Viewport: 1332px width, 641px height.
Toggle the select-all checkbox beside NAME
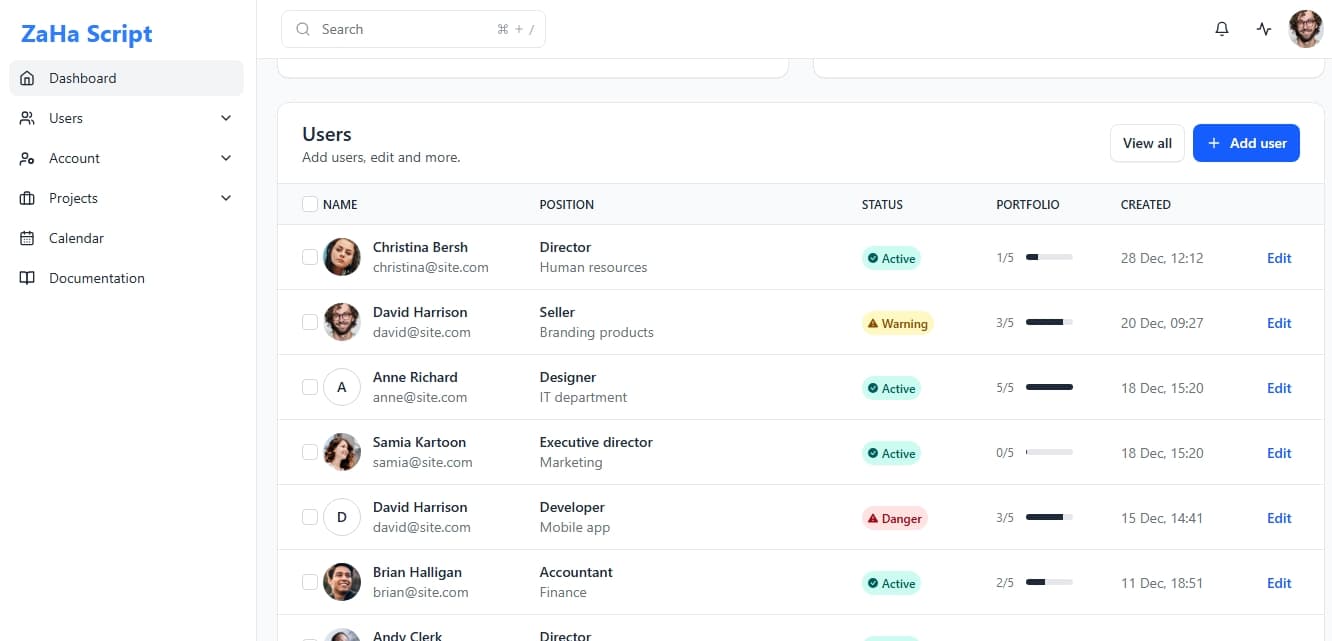click(x=310, y=204)
